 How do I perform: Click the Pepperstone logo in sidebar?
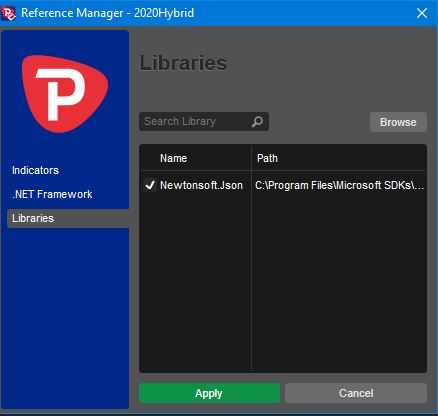(65, 94)
